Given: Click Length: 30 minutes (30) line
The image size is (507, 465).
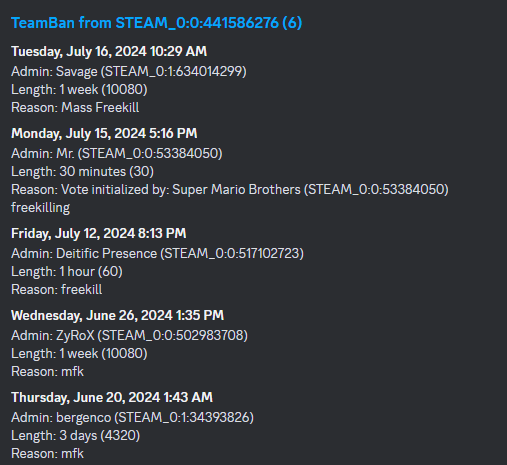Looking at the screenshot, I should pos(82,171).
